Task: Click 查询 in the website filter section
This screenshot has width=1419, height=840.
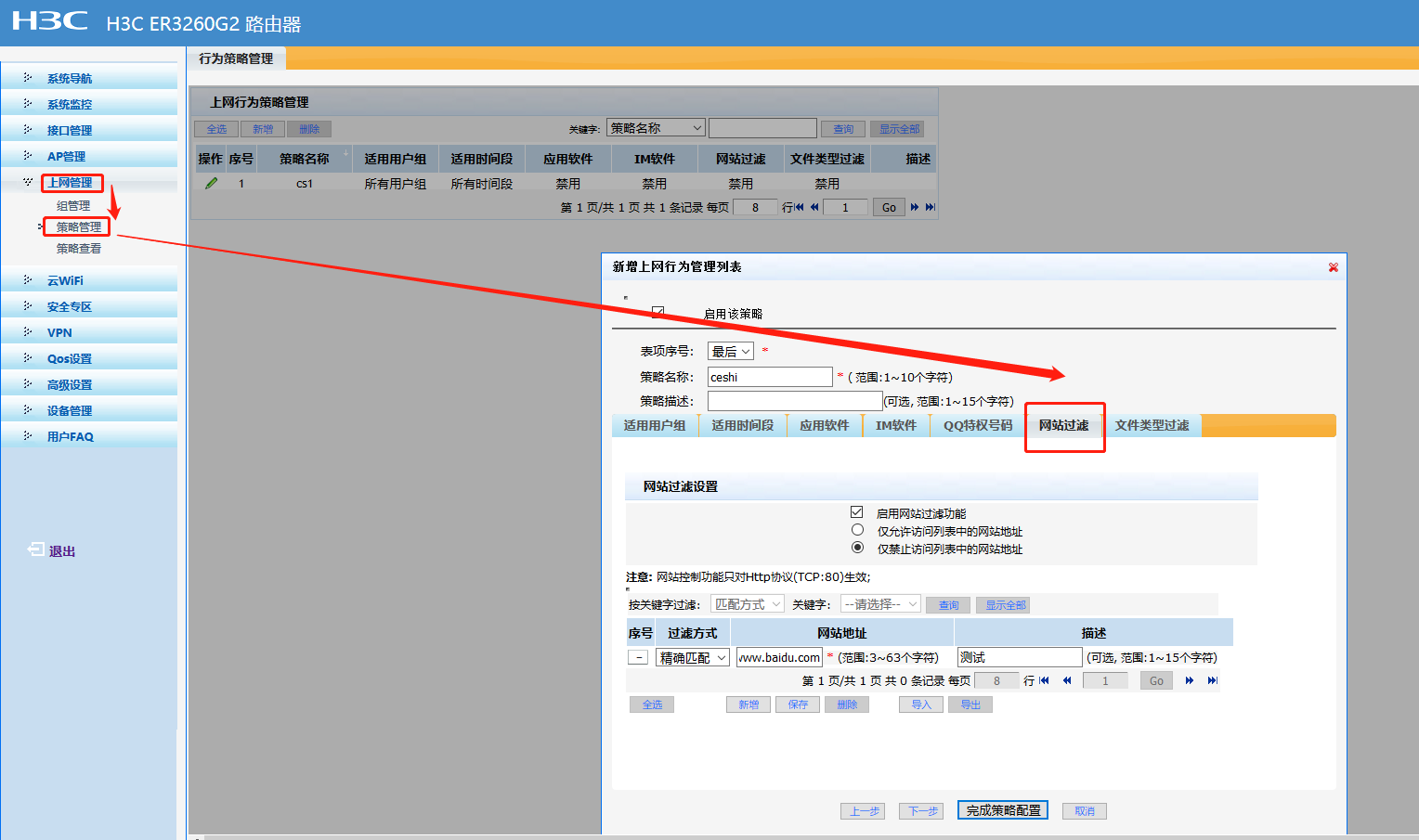Action: 948,605
